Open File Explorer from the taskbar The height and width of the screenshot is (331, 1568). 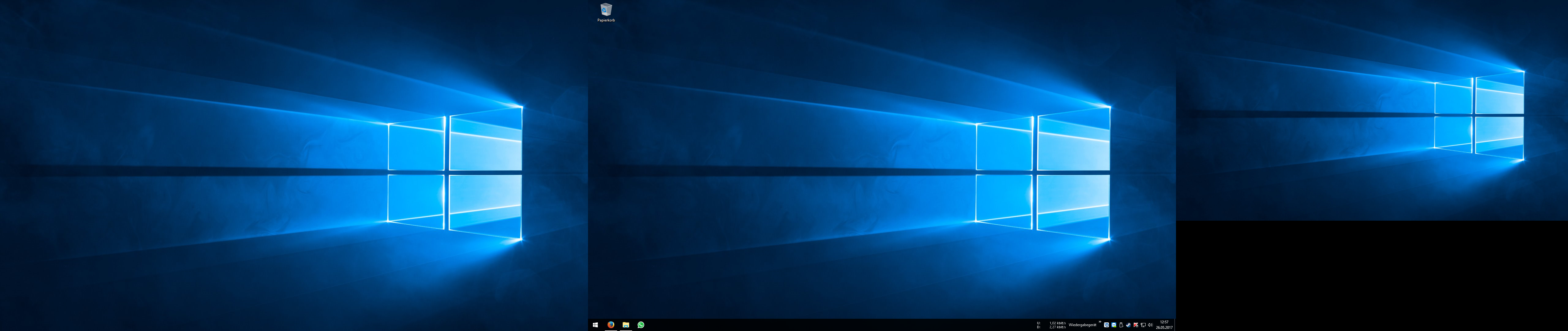pyautogui.click(x=626, y=325)
